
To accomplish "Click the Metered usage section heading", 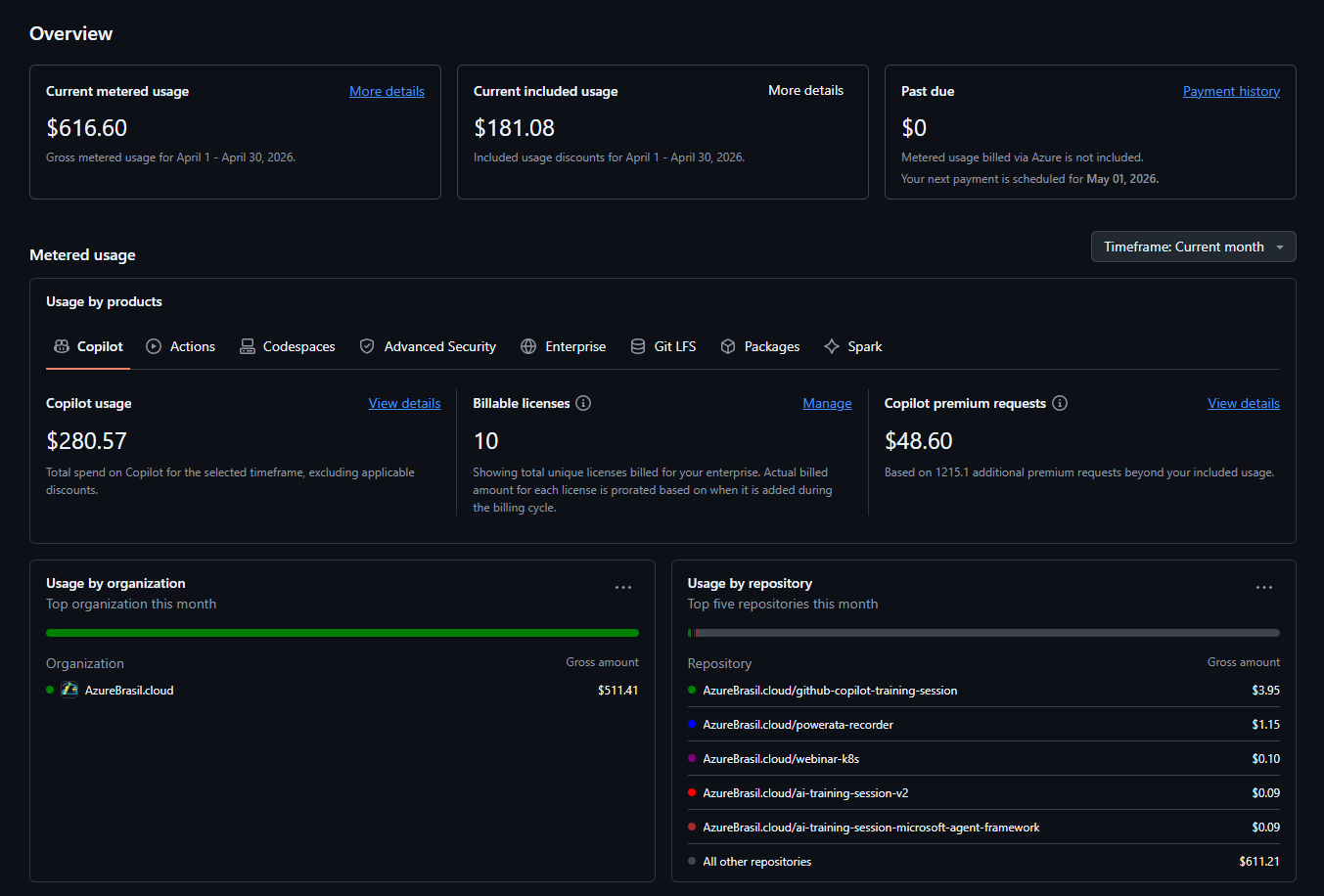I will tap(82, 255).
